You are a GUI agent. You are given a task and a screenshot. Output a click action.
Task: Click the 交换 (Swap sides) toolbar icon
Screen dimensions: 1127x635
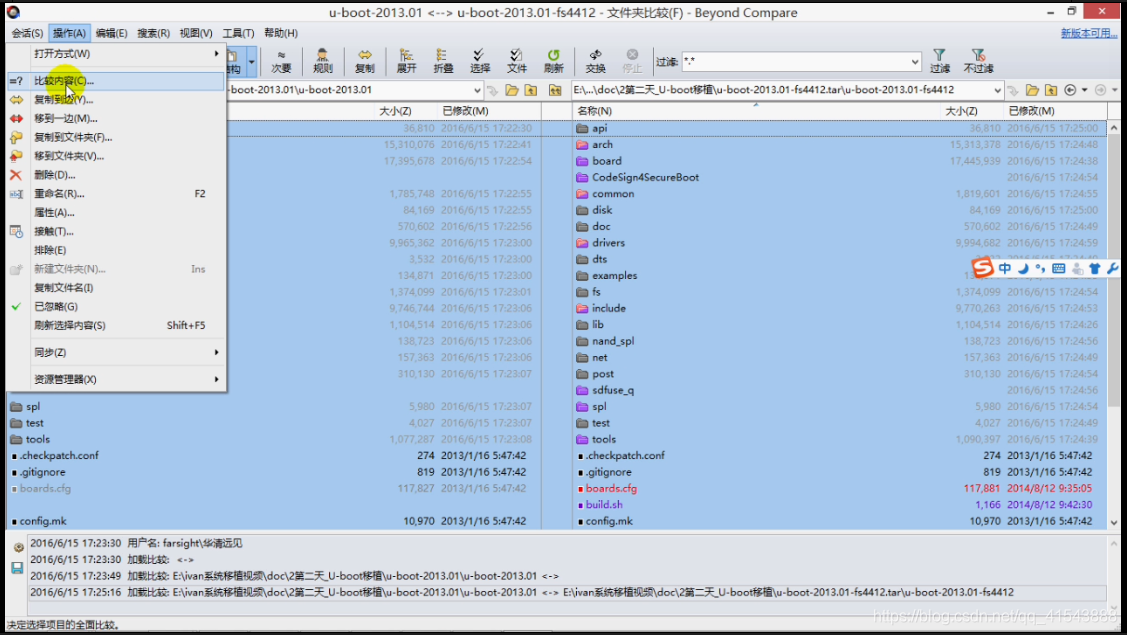[595, 61]
